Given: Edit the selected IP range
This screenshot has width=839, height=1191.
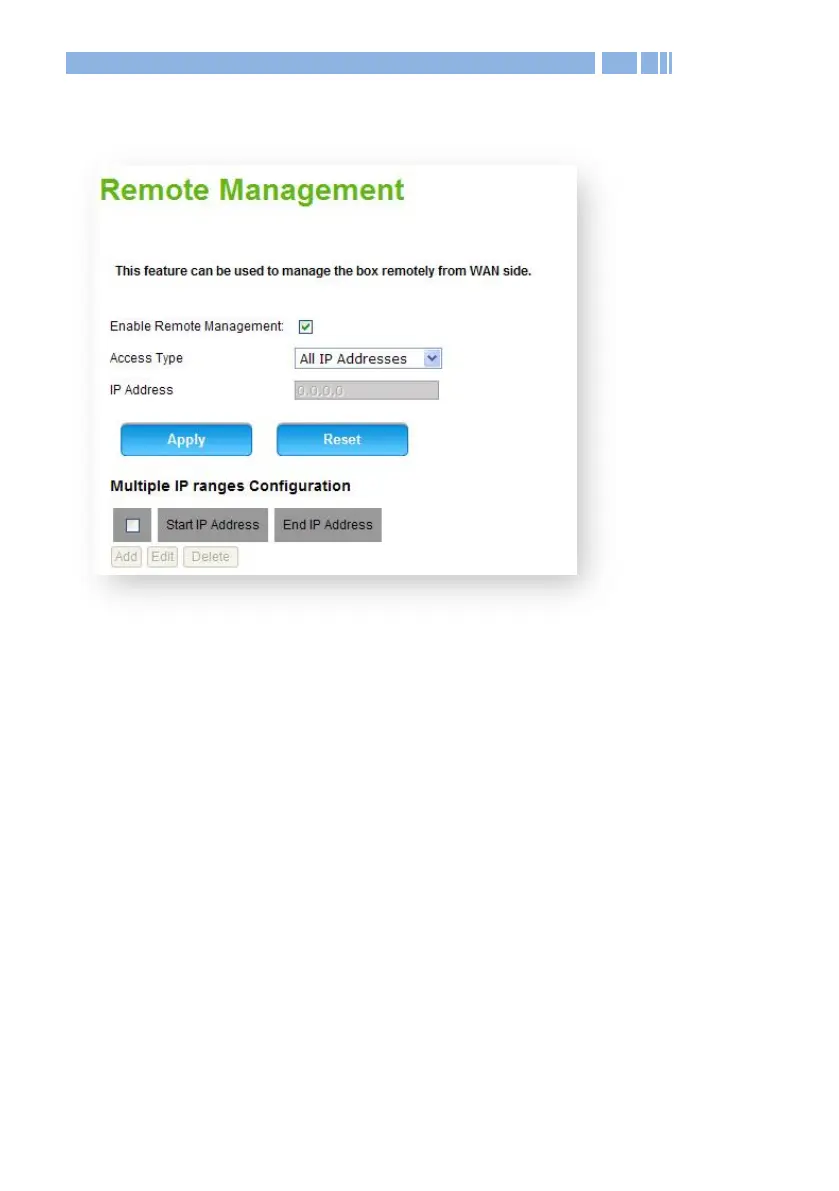Looking at the screenshot, I should click(x=162, y=557).
